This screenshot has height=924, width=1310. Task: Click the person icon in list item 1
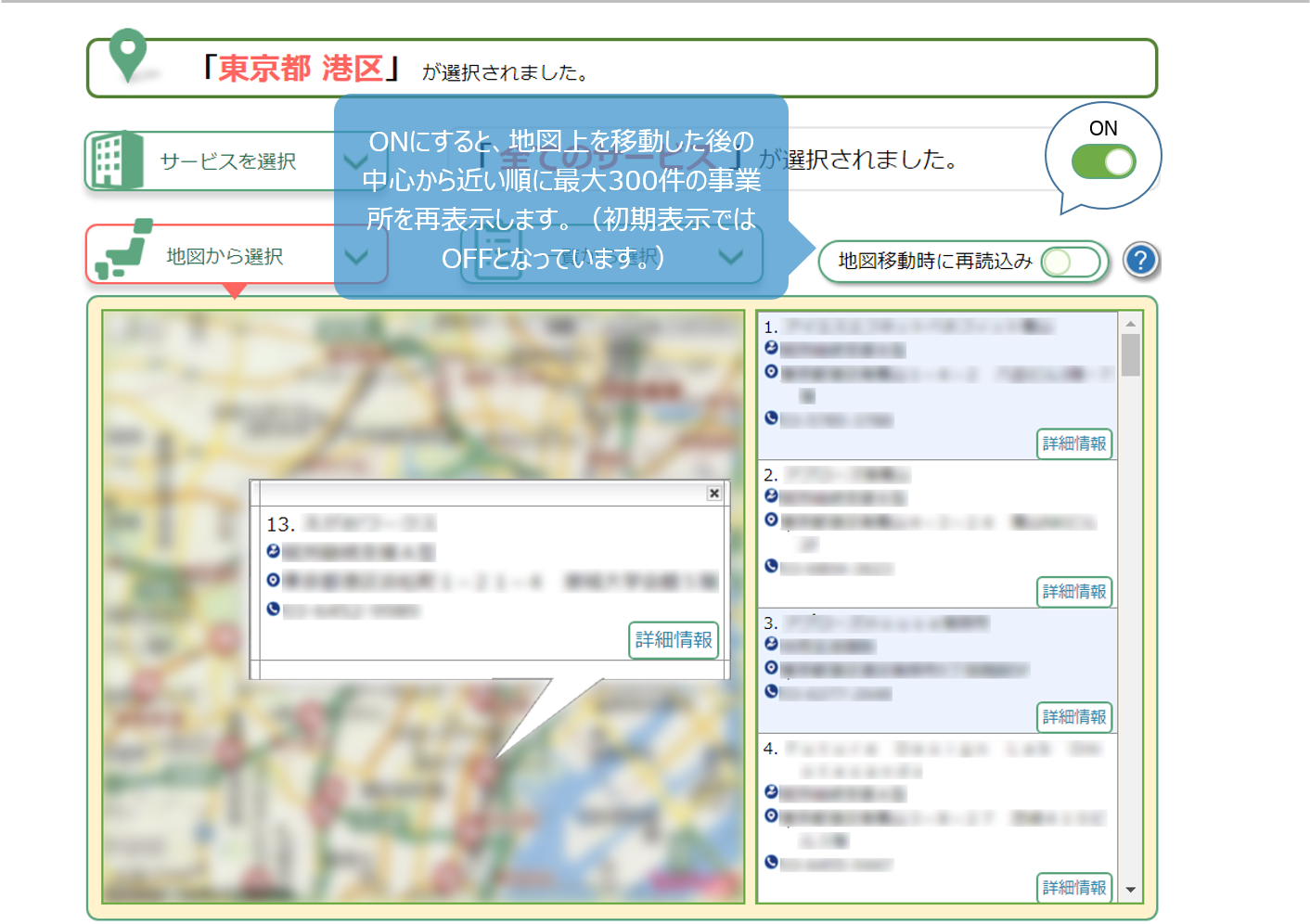pos(771,348)
